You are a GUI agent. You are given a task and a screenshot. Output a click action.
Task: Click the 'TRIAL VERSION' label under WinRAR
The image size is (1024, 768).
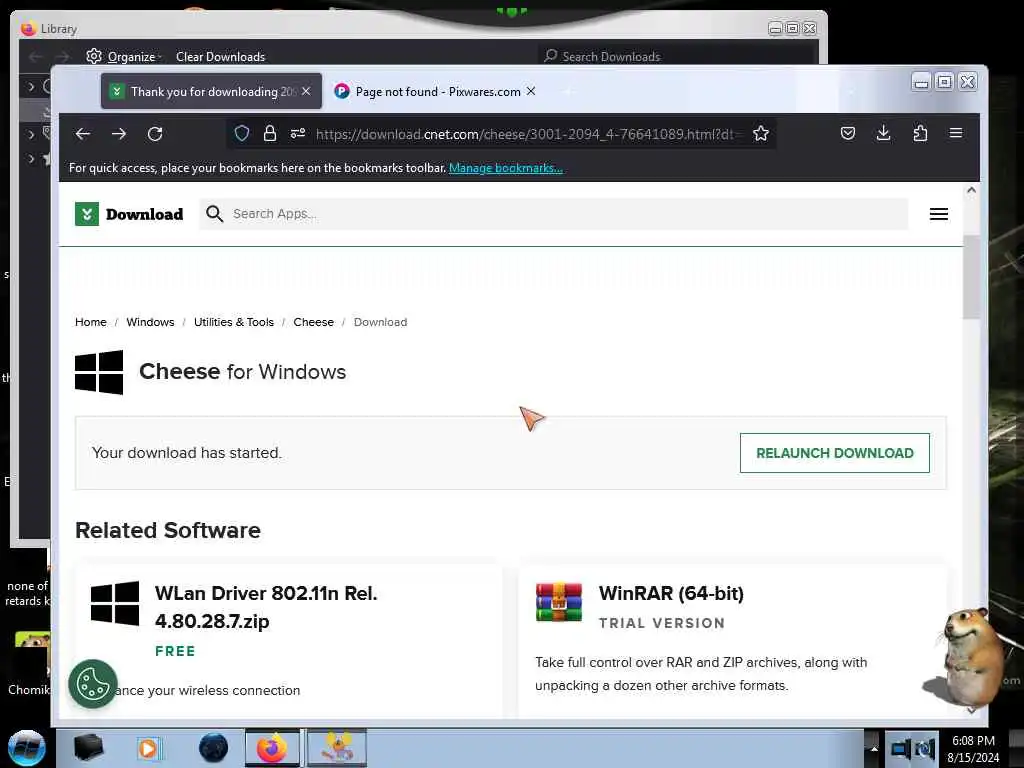click(662, 623)
